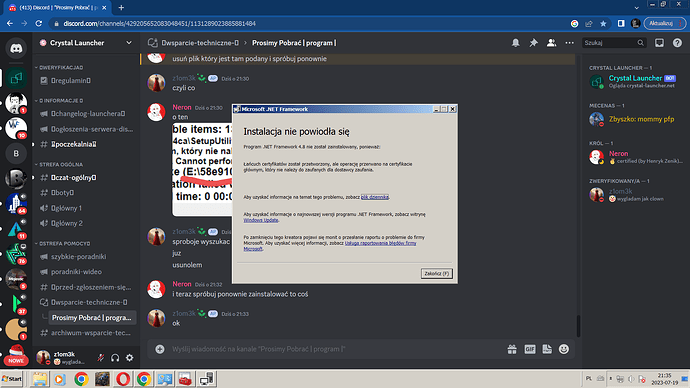The width and height of the screenshot is (690, 388).
Task: Open the emoji picker
Action: click(x=564, y=349)
